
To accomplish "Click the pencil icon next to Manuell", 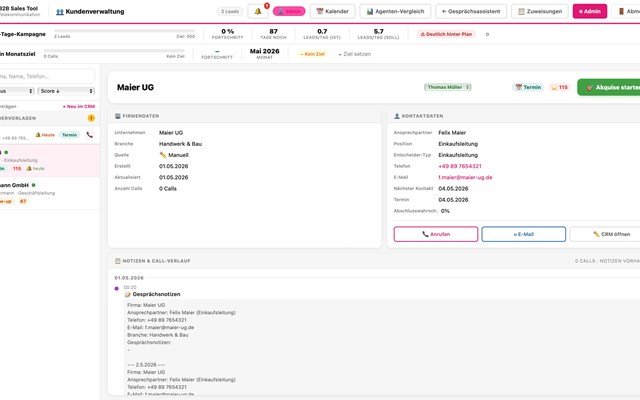I will [163, 155].
